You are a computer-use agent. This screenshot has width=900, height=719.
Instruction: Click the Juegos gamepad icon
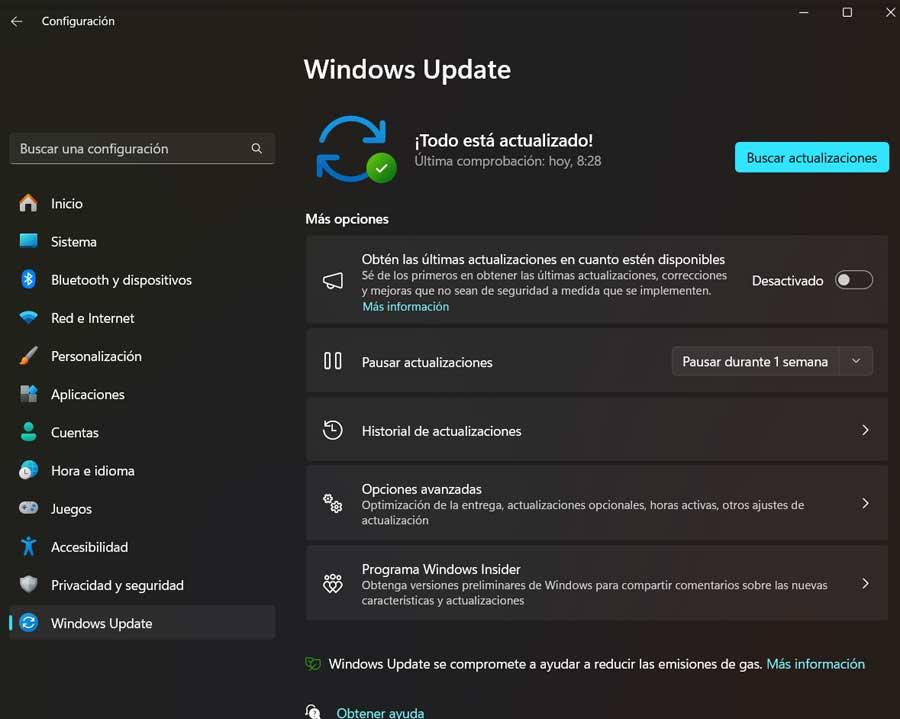[28, 508]
